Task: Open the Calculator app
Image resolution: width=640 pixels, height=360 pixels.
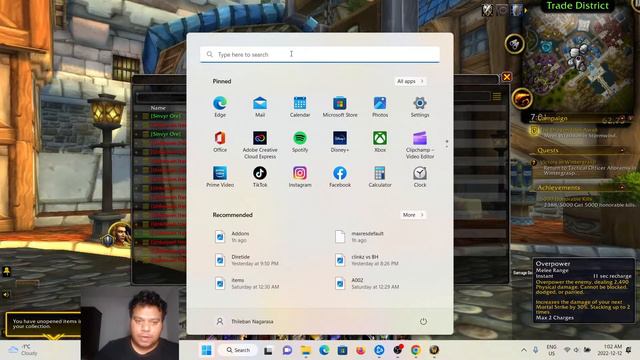Action: tap(380, 177)
